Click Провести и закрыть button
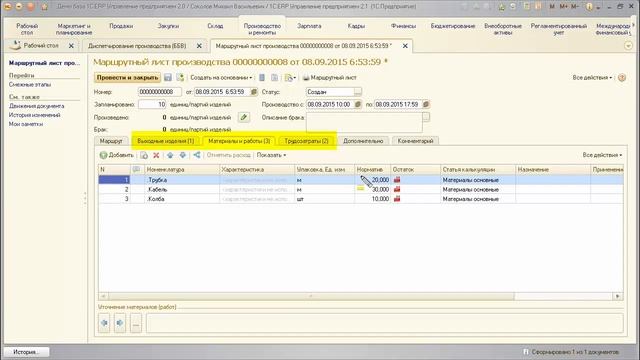Image resolution: width=640 pixels, height=360 pixels. pyautogui.click(x=127, y=78)
